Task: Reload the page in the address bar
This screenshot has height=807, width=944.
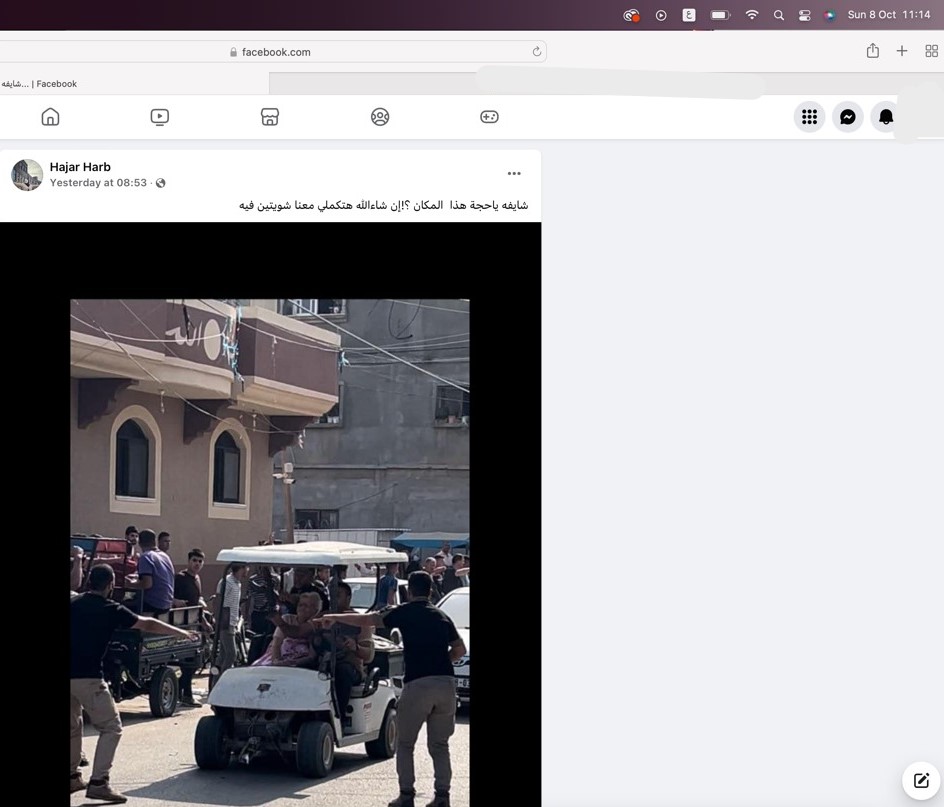Action: click(x=537, y=52)
